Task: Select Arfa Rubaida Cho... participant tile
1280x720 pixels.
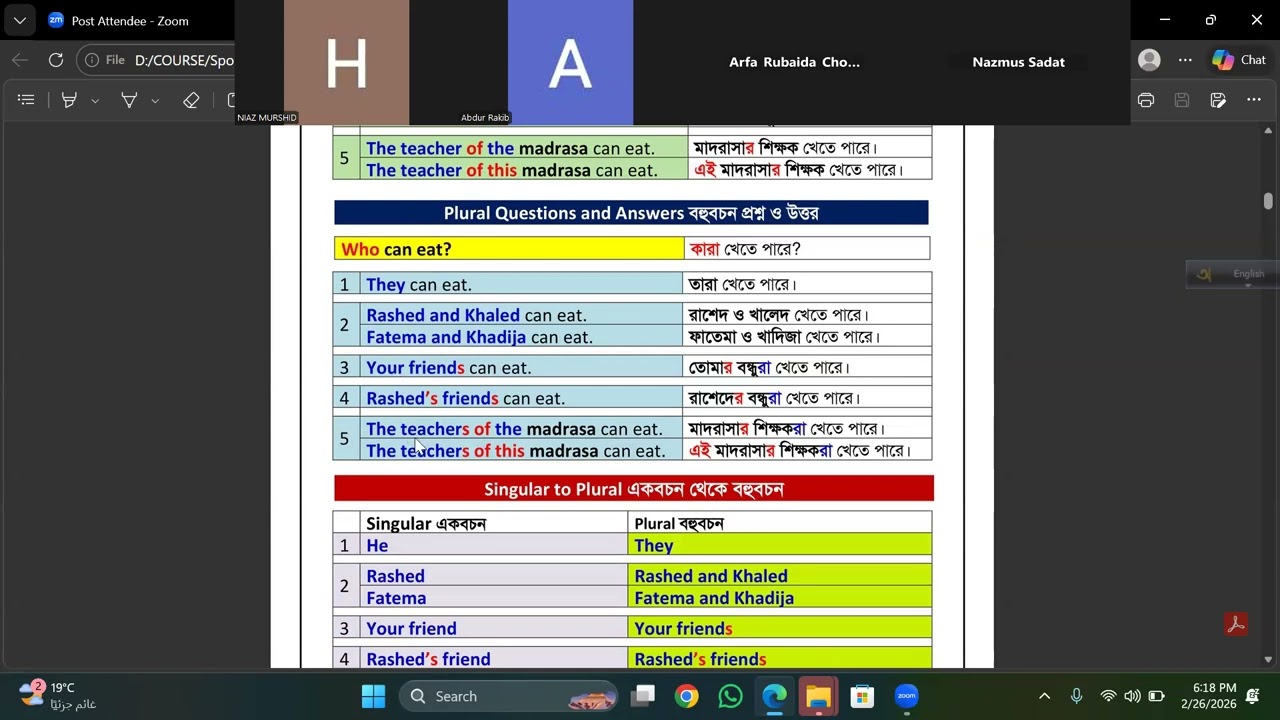Action: coord(794,62)
